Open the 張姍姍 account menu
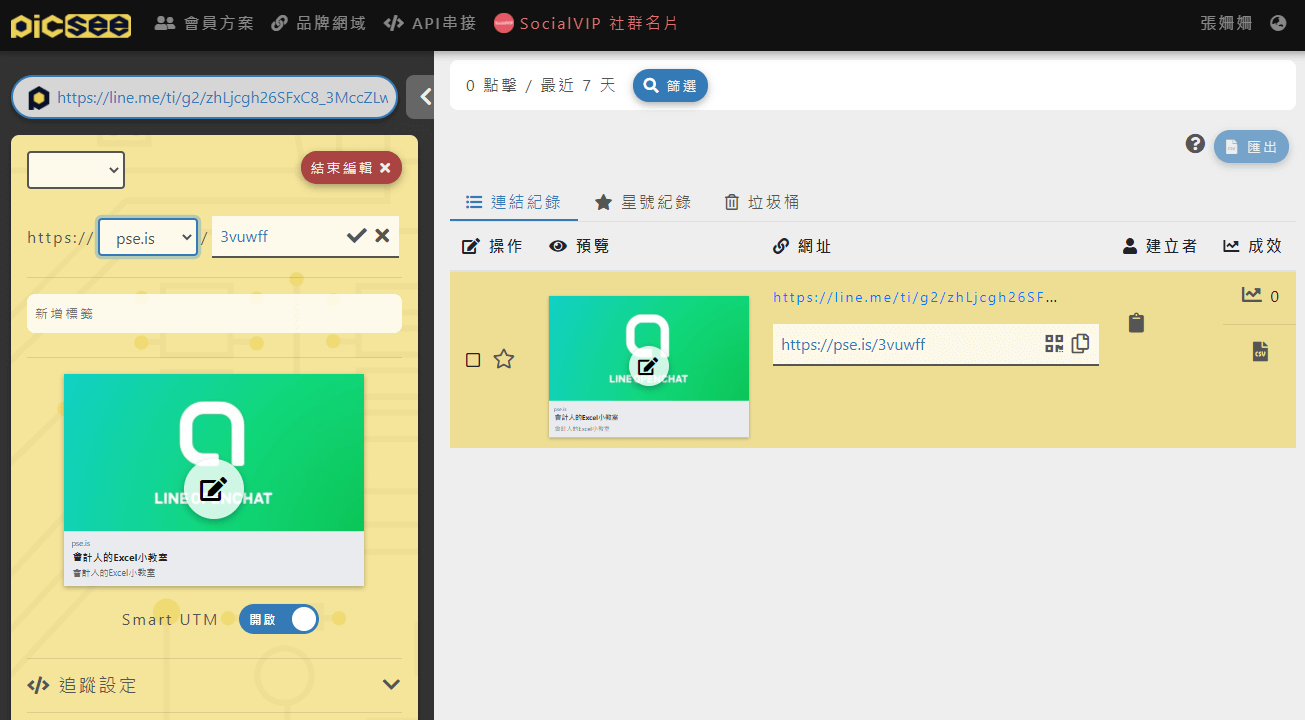Viewport: 1305px width, 720px height. tap(1226, 23)
